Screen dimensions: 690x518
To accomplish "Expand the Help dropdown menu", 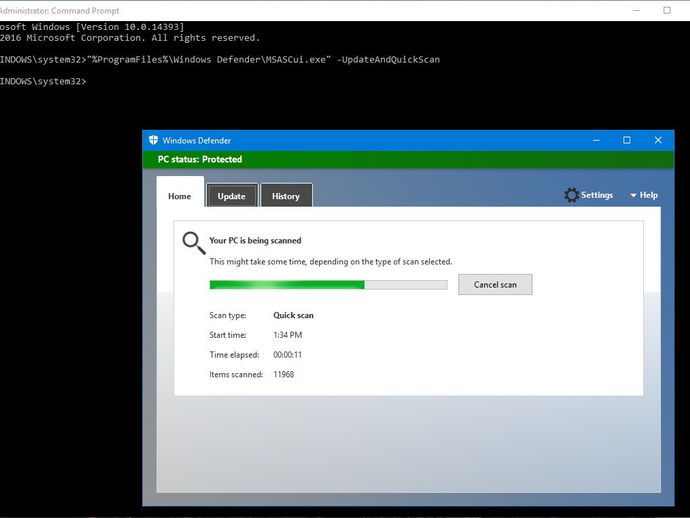I will tap(644, 195).
